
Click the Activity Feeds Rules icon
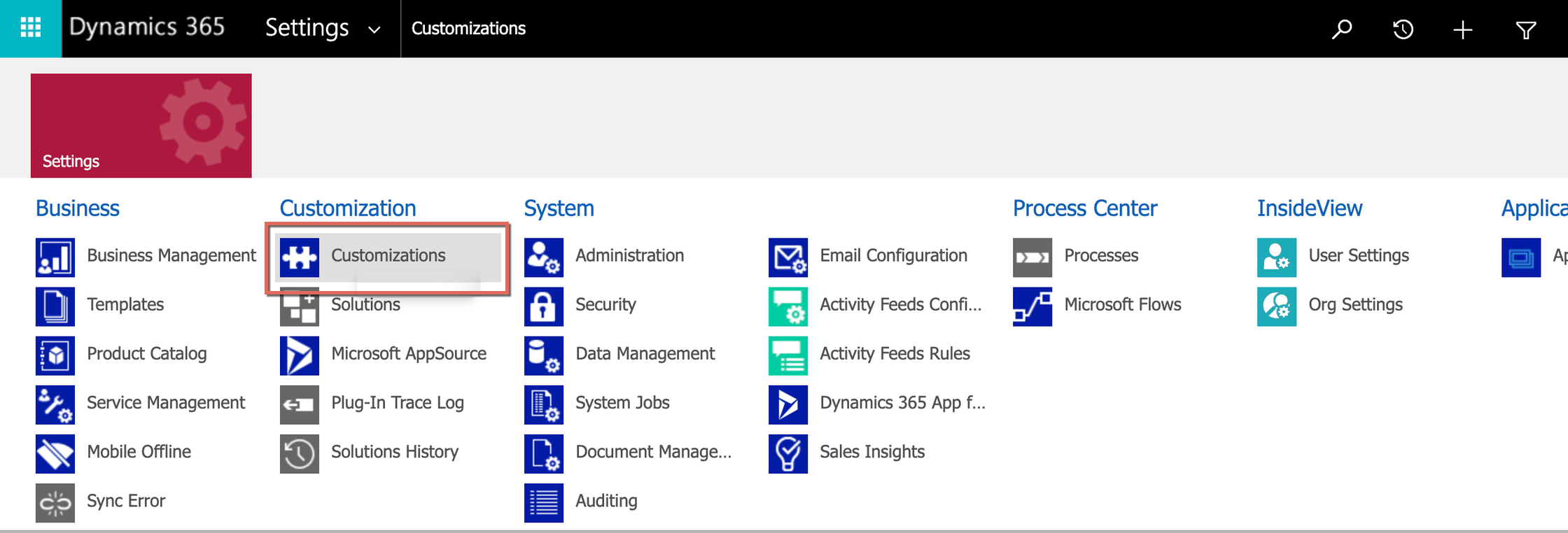tap(788, 355)
